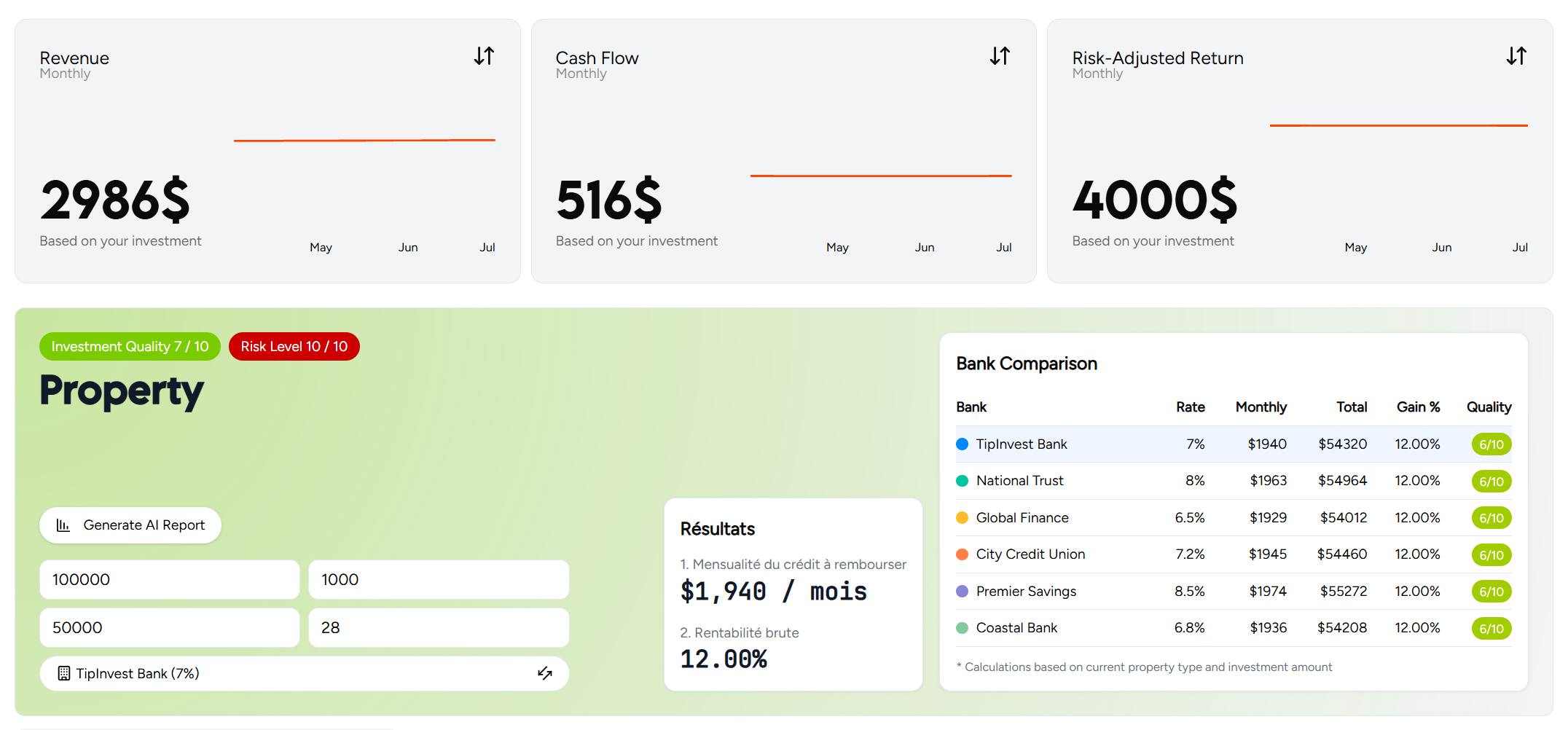Click sort arrows icon on Risk-Adjusted Return card
This screenshot has height=730, width=1568.
pos(1516,56)
